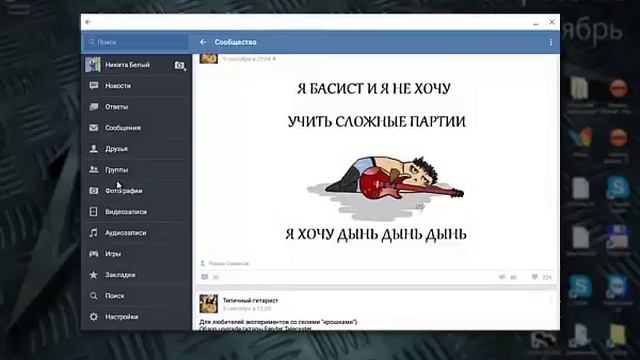
Task: Click the Игры gamepad icon
Action: (93, 254)
